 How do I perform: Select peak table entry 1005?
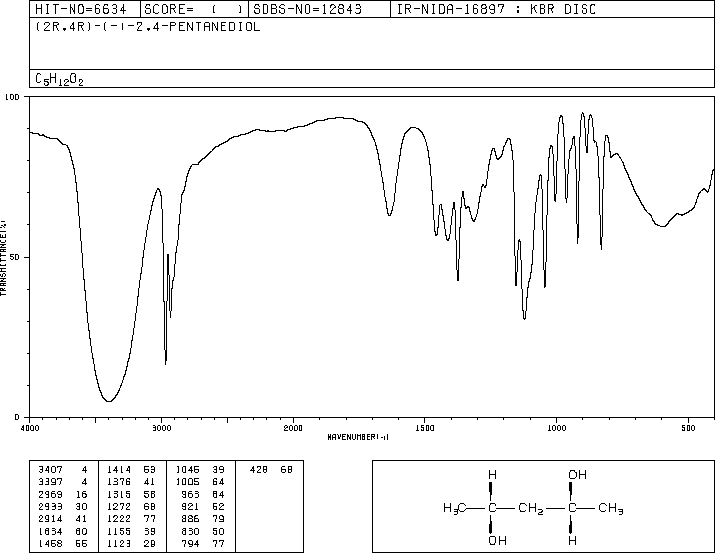pos(188,482)
